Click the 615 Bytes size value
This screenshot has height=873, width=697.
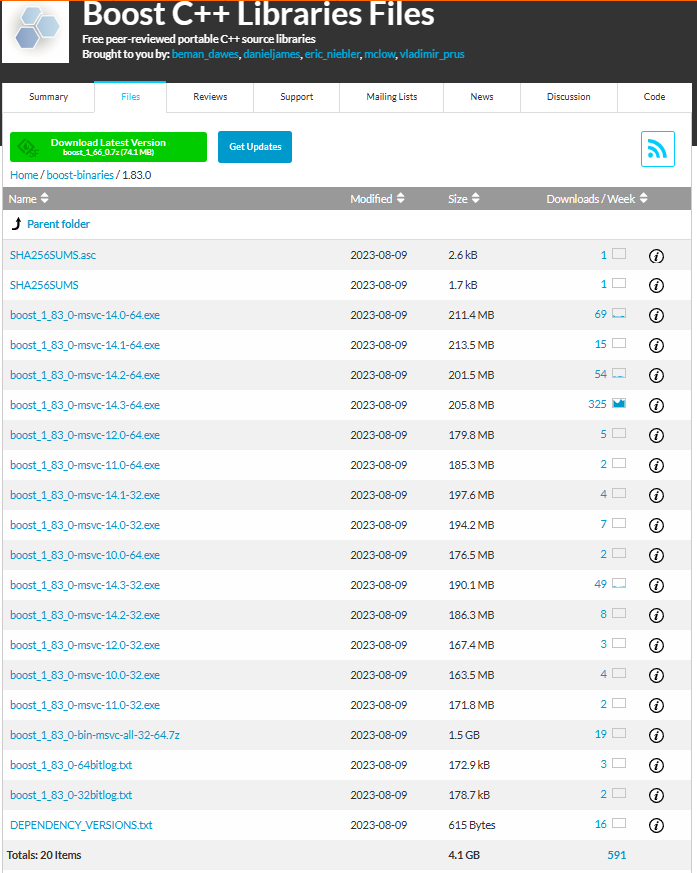pos(472,825)
